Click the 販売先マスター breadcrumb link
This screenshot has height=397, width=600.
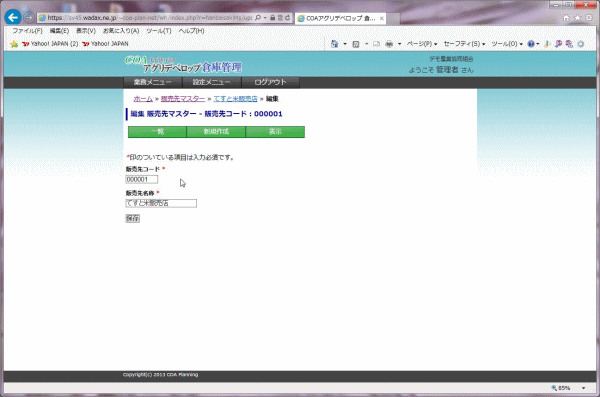coord(183,99)
